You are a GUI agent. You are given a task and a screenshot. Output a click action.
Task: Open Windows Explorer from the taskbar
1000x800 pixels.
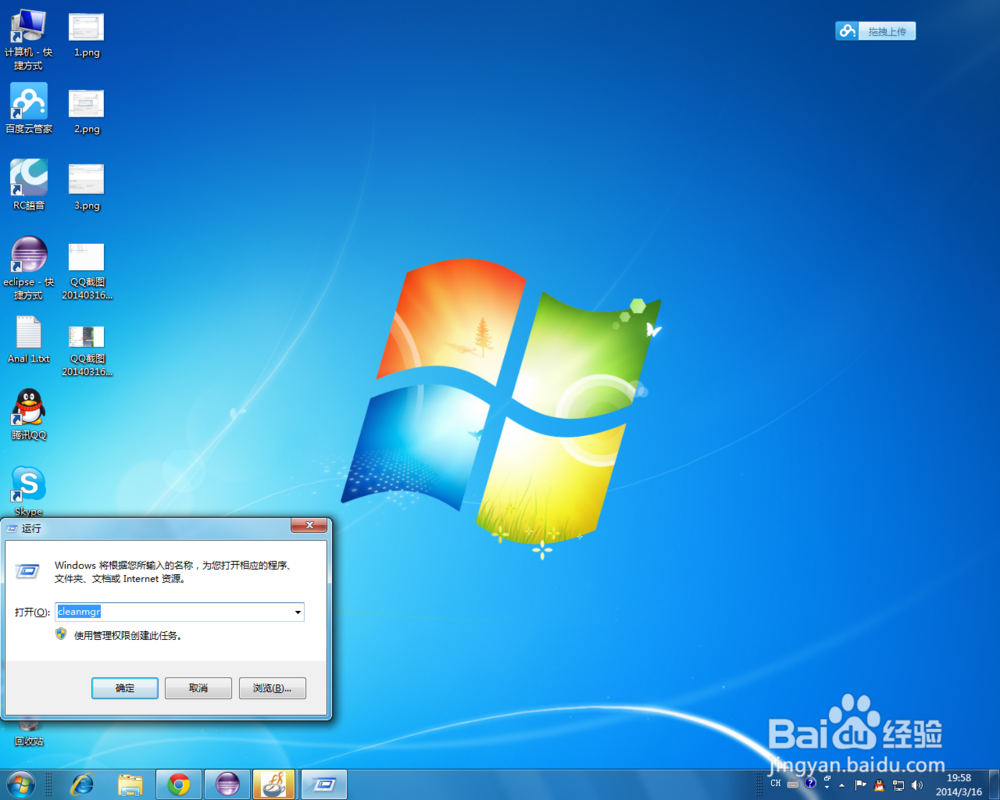pos(131,786)
